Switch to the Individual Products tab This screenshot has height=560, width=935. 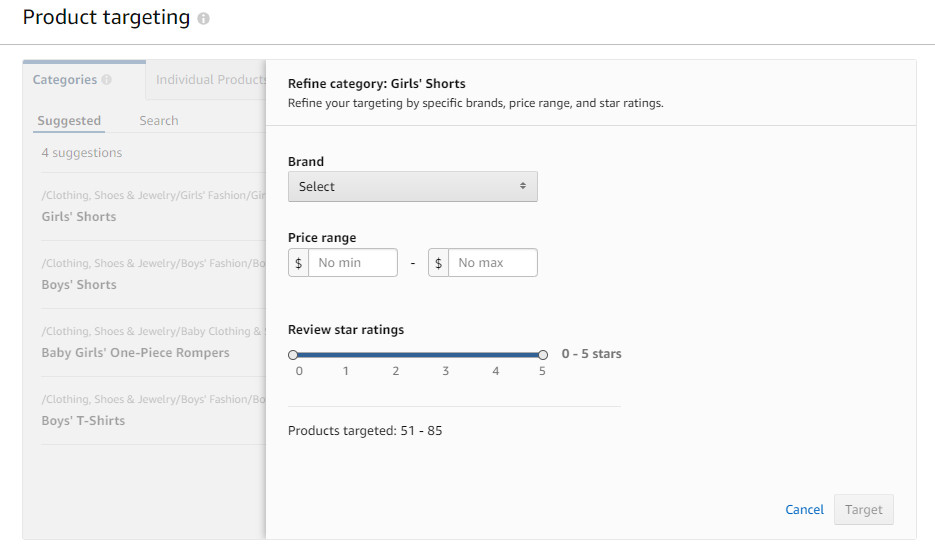point(208,80)
